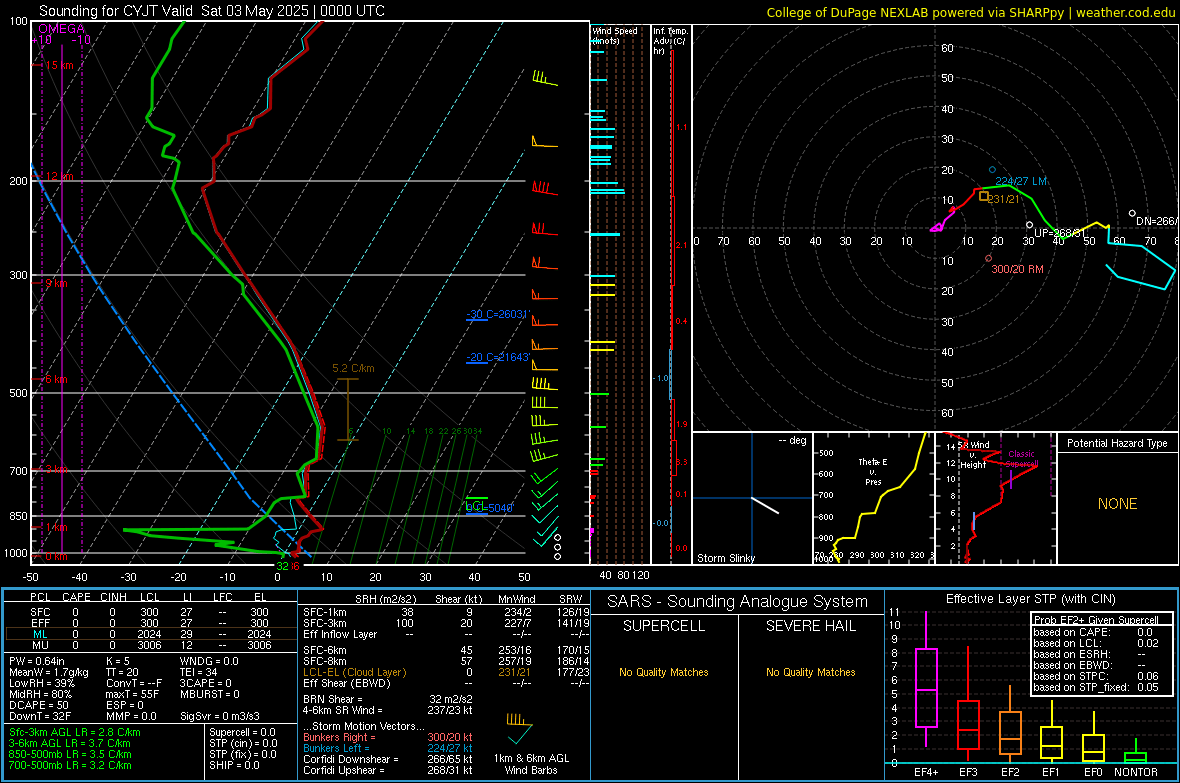Viewport: 1180px width, 783px height.
Task: Select the SFC parcel row
Action: [x=151, y=612]
